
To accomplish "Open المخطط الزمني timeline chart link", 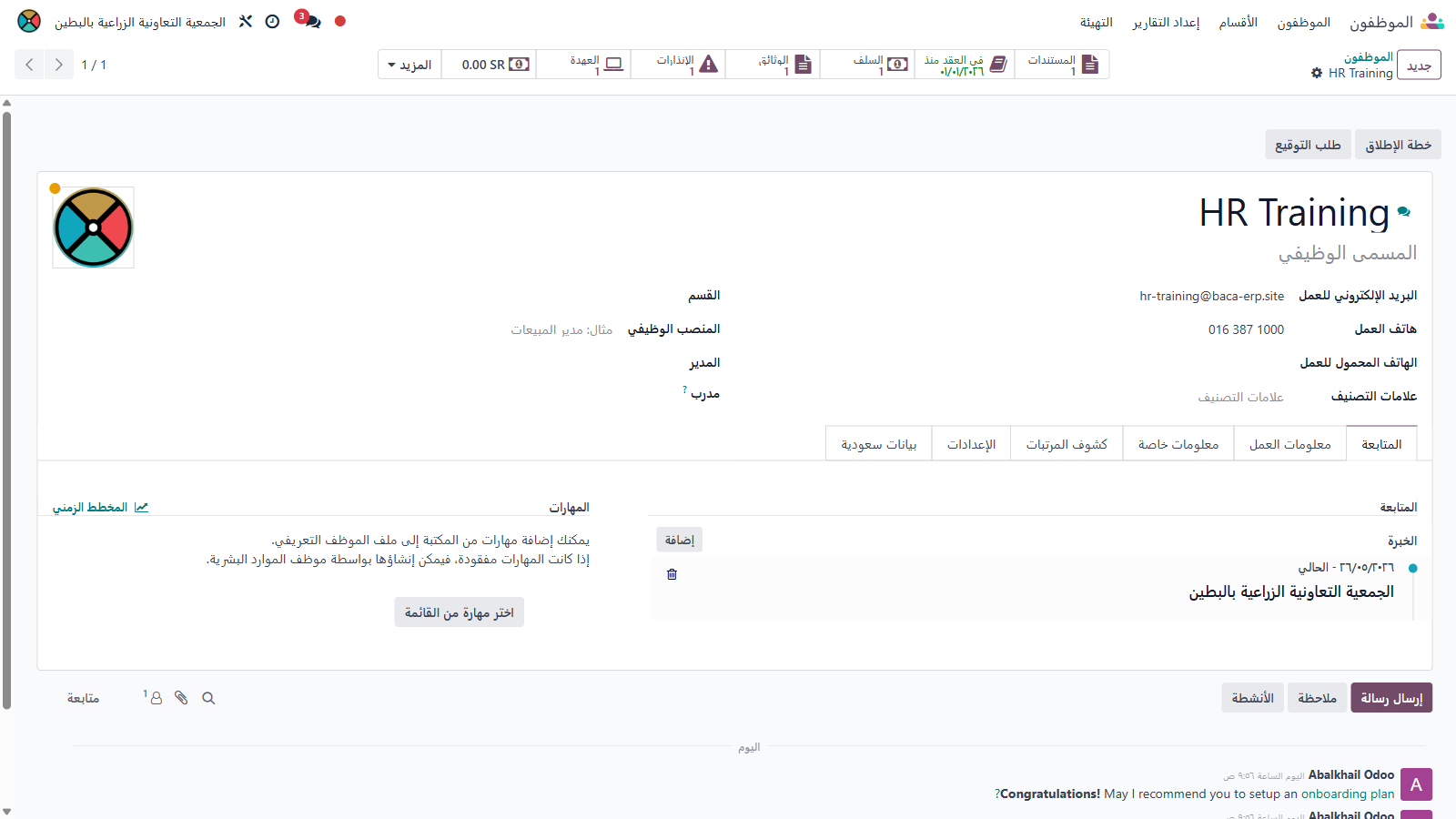I will click(100, 507).
